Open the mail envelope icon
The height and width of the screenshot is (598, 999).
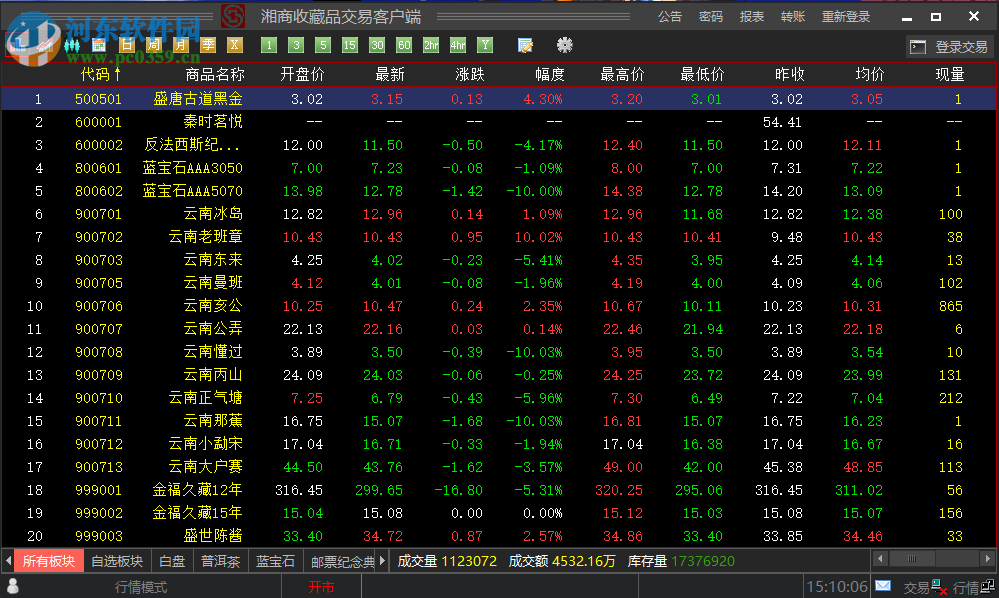[x=883, y=585]
